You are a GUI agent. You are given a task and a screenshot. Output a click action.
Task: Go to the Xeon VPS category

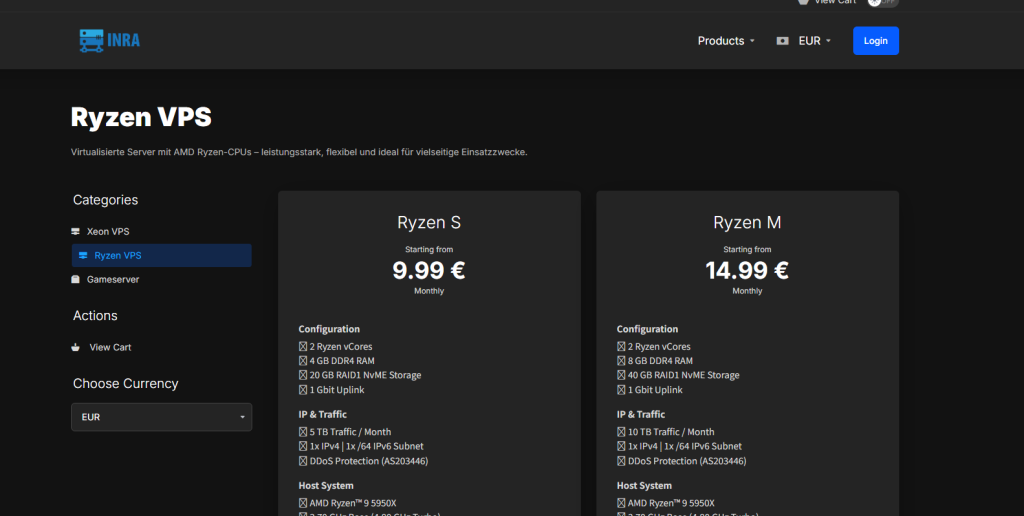click(108, 231)
